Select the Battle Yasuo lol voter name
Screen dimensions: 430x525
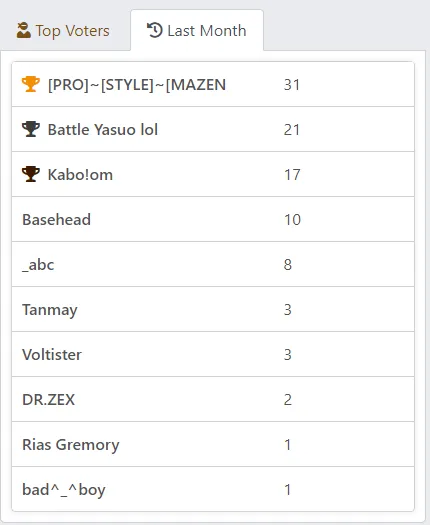click(103, 130)
